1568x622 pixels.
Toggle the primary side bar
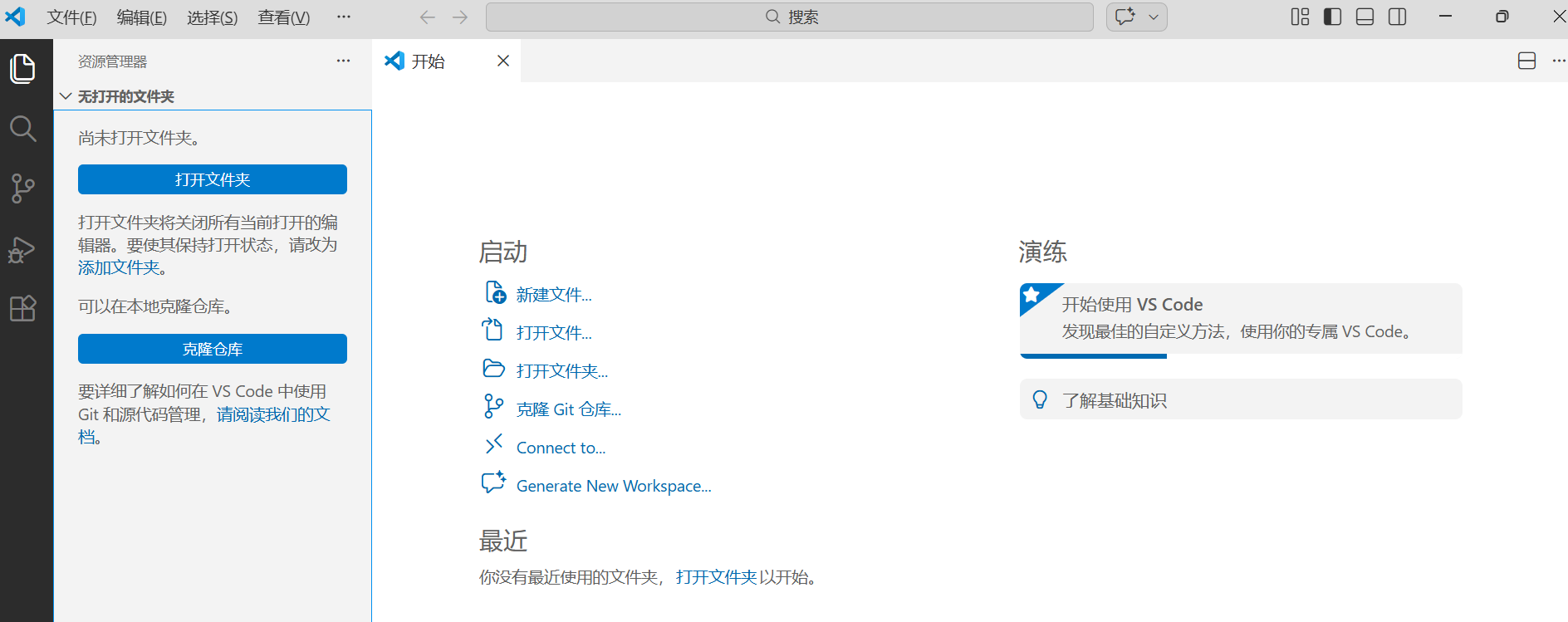[x=1333, y=17]
